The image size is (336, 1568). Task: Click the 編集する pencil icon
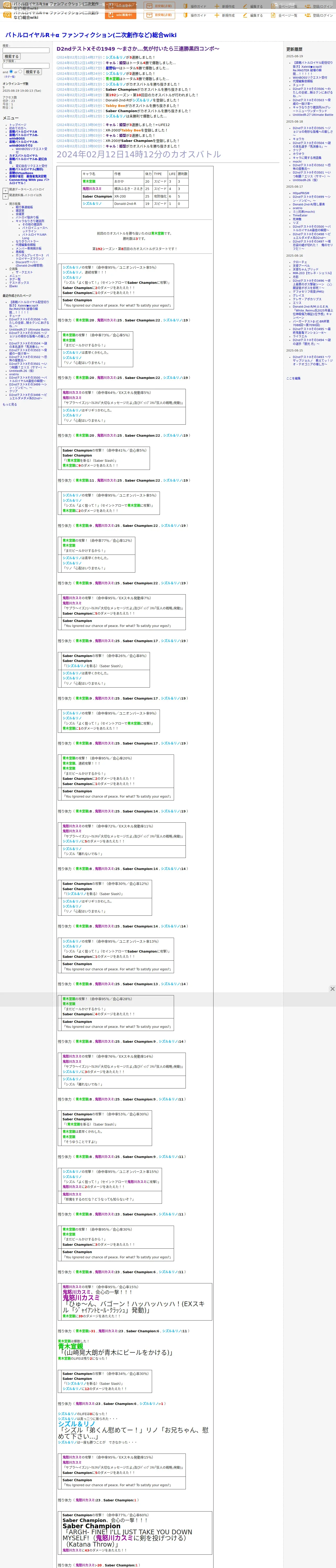245,15
